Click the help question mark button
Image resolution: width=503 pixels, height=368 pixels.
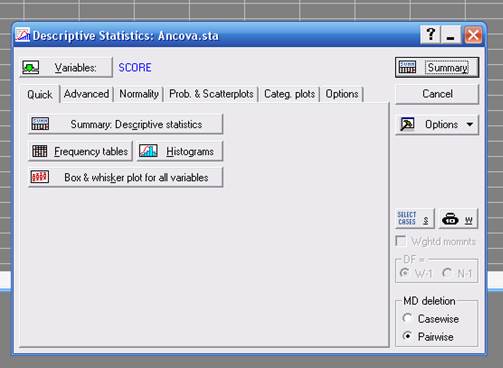pyautogui.click(x=430, y=35)
